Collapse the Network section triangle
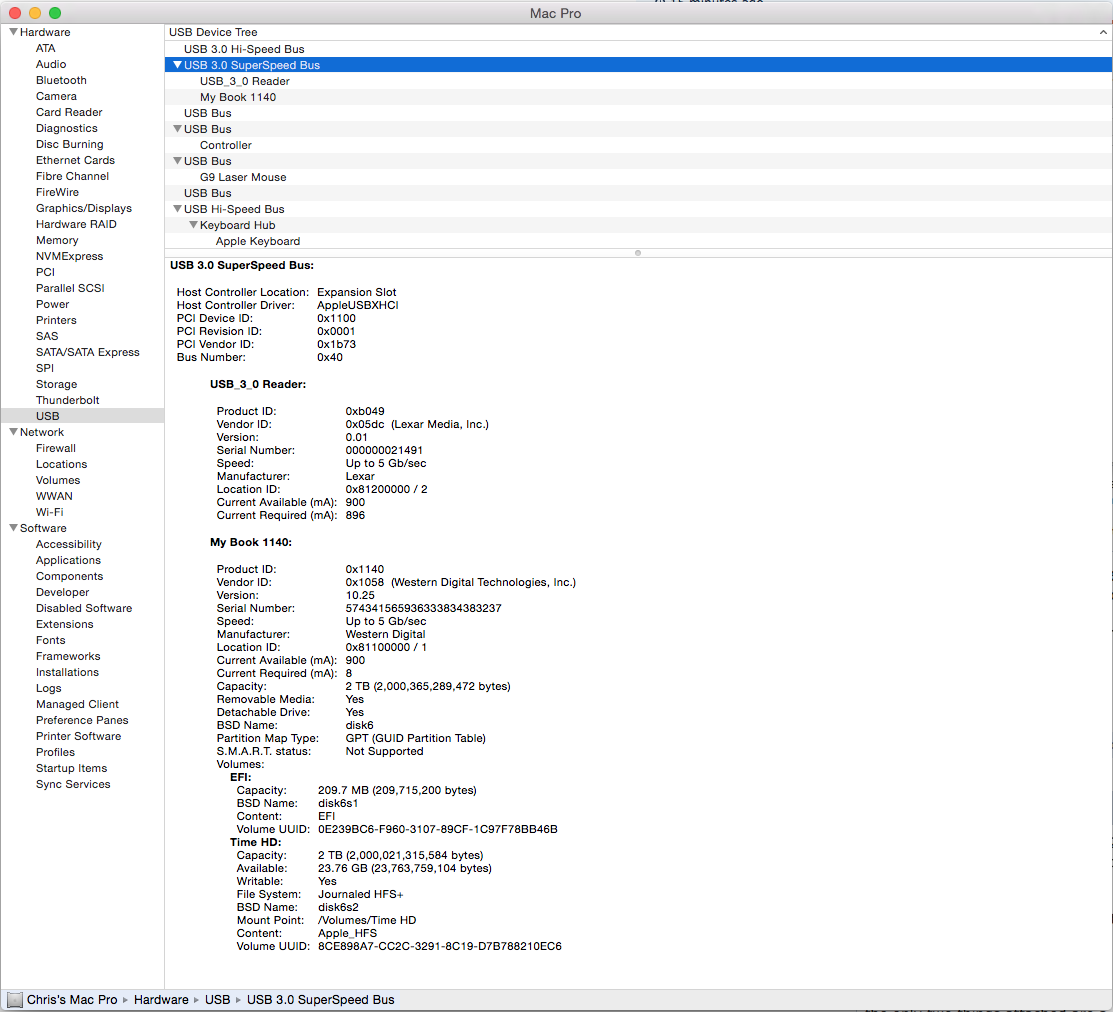Image resolution: width=1113 pixels, height=1012 pixels. point(13,431)
